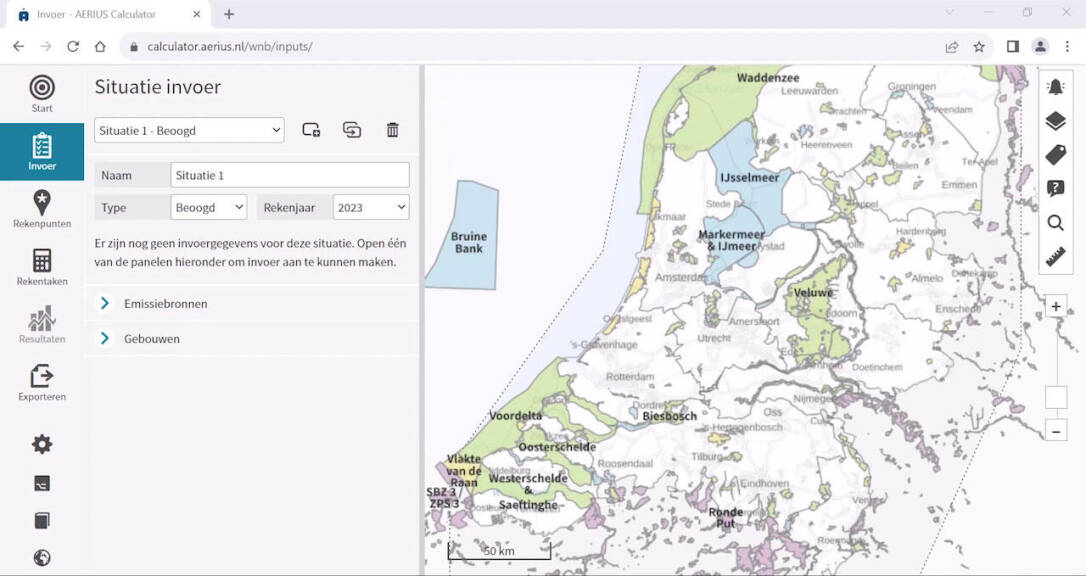The height and width of the screenshot is (576, 1086).
Task: Open the Exporteren section
Action: (x=42, y=383)
